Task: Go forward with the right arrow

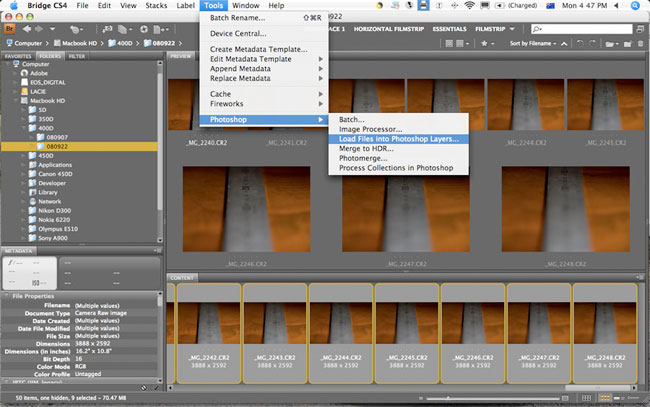Action: 39,29
